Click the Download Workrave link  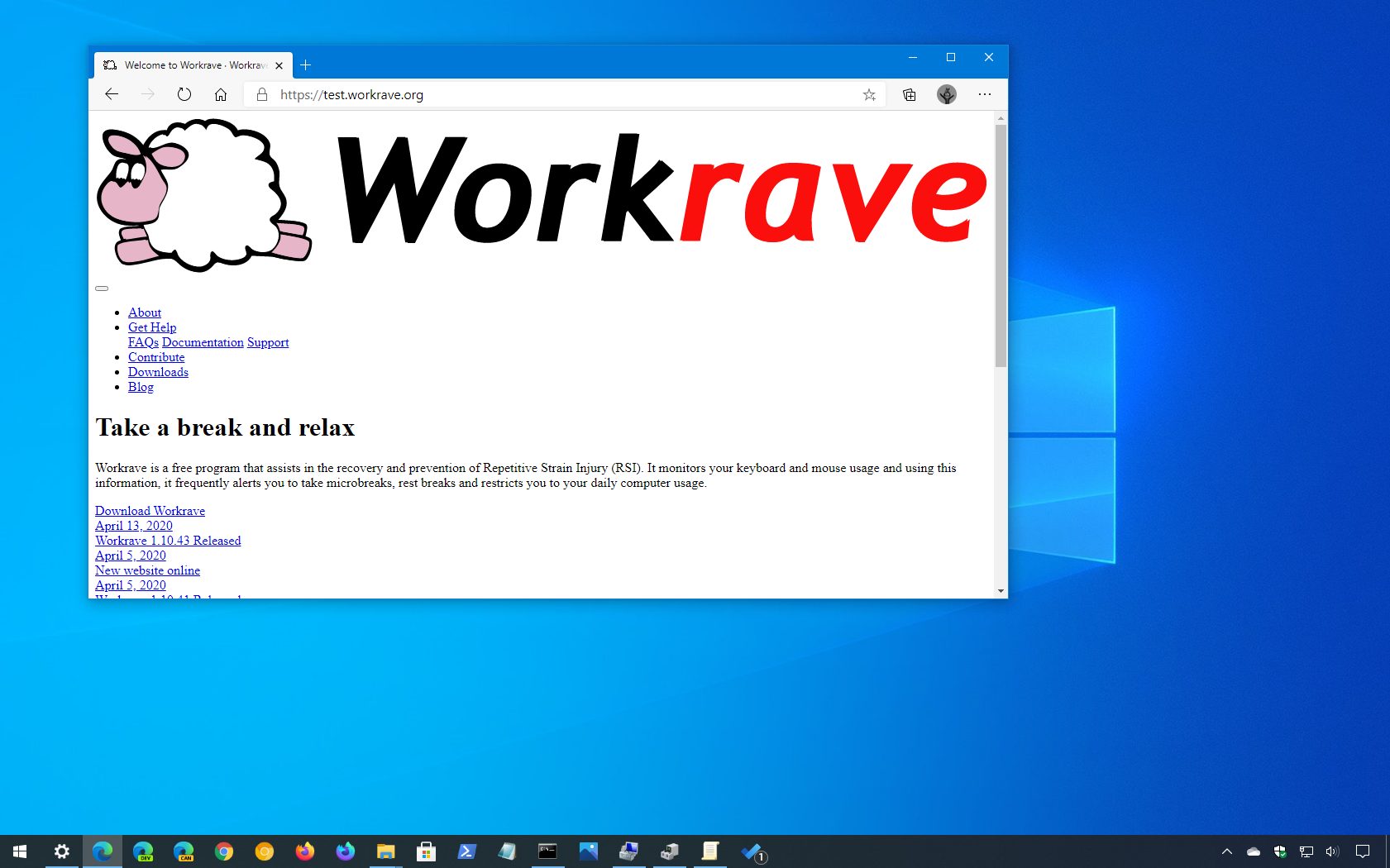(x=150, y=510)
